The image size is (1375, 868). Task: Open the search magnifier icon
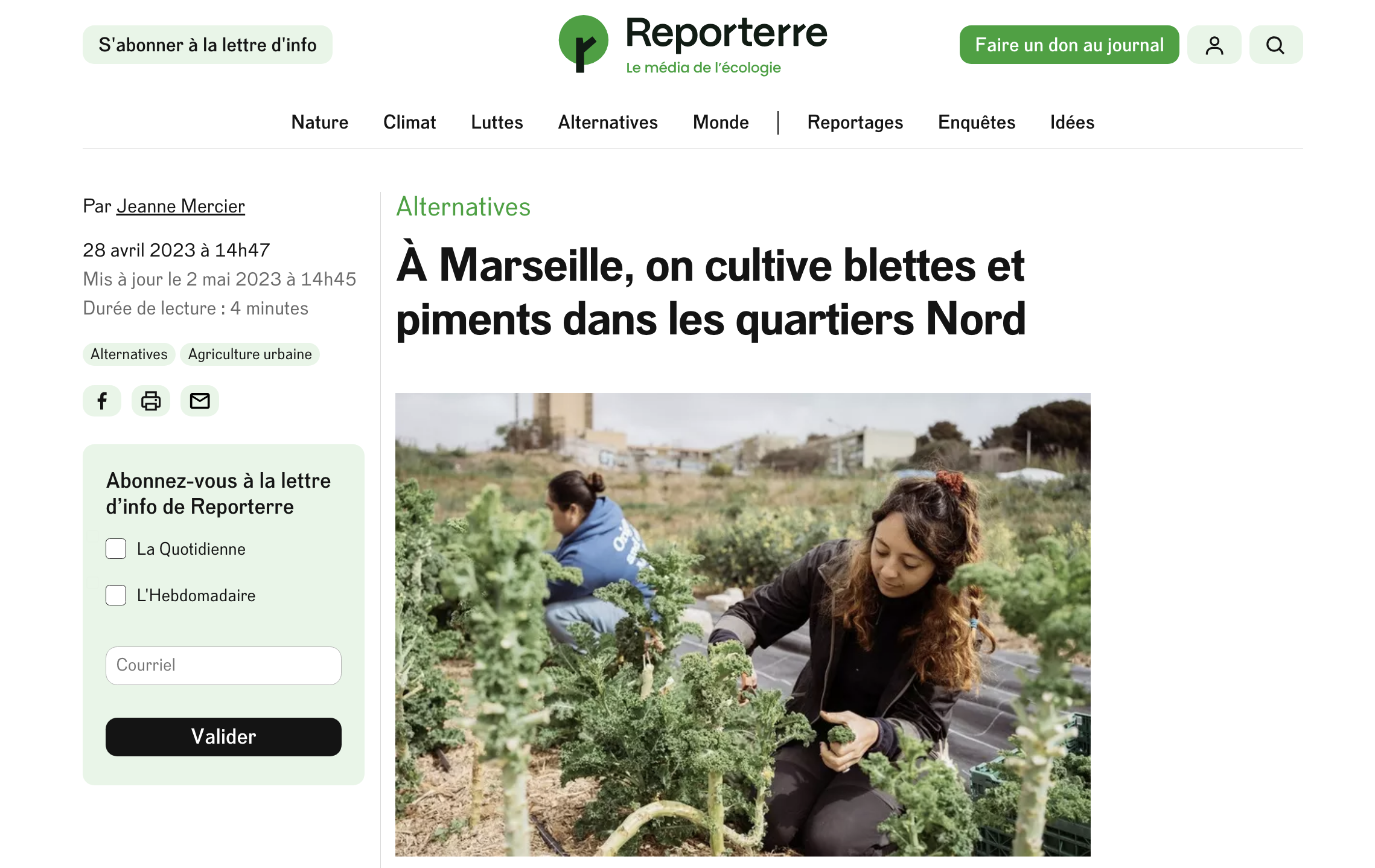pyautogui.click(x=1275, y=45)
